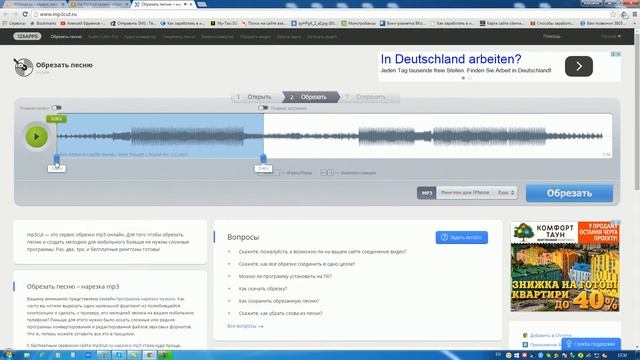Bookmark this page with the star icon
Viewport: 640px width, 360px height.
tap(613, 14)
